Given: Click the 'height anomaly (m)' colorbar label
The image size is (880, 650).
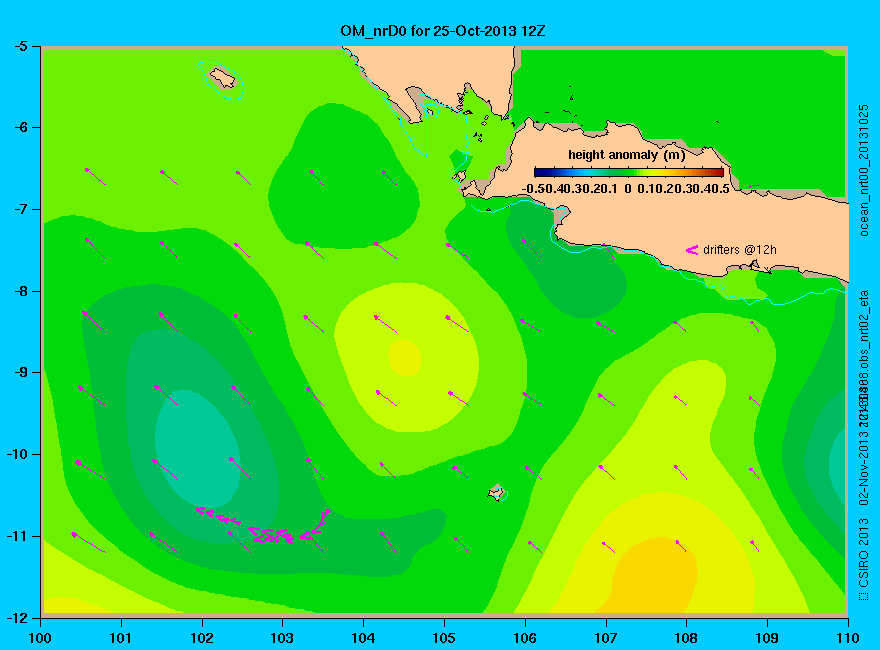Looking at the screenshot, I should tap(626, 155).
